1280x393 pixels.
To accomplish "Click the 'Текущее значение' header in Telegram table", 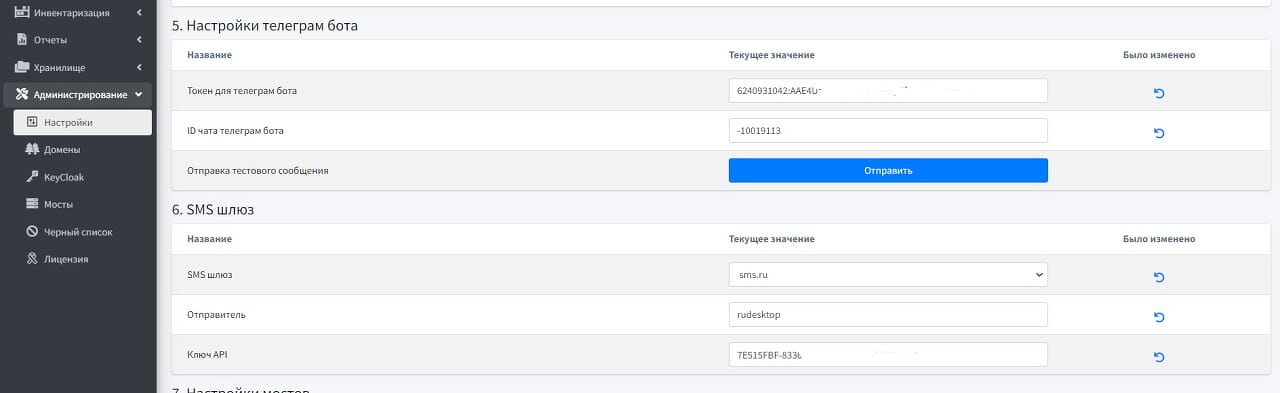I will (772, 55).
